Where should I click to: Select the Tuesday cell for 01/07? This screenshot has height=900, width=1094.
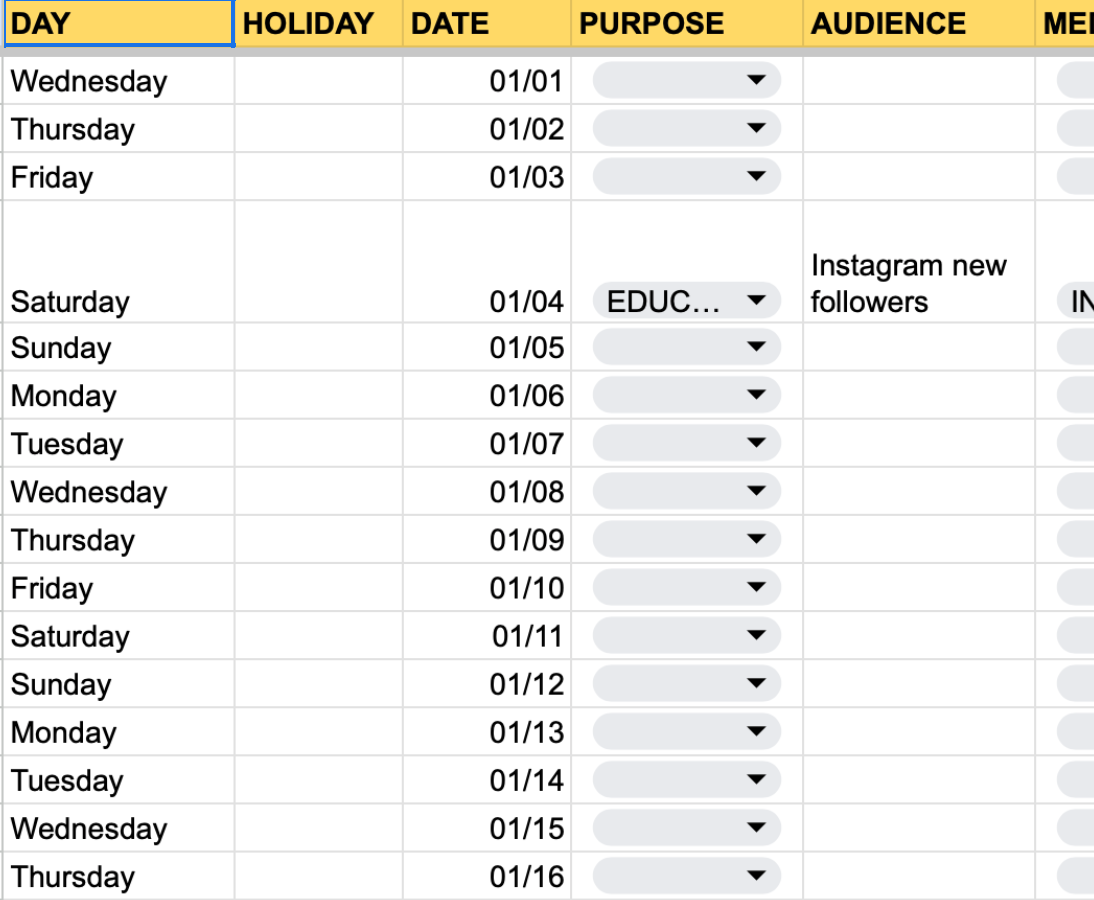point(119,443)
